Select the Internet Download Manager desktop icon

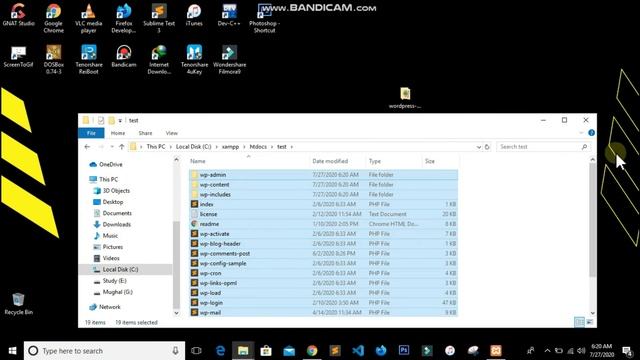click(159, 60)
